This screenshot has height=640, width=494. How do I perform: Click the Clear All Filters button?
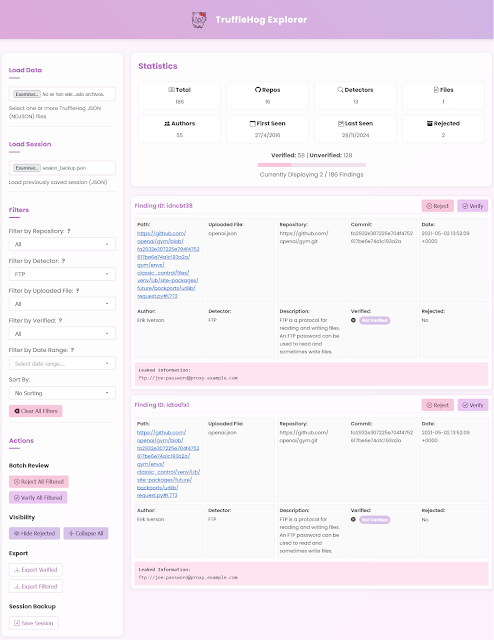(x=36, y=411)
